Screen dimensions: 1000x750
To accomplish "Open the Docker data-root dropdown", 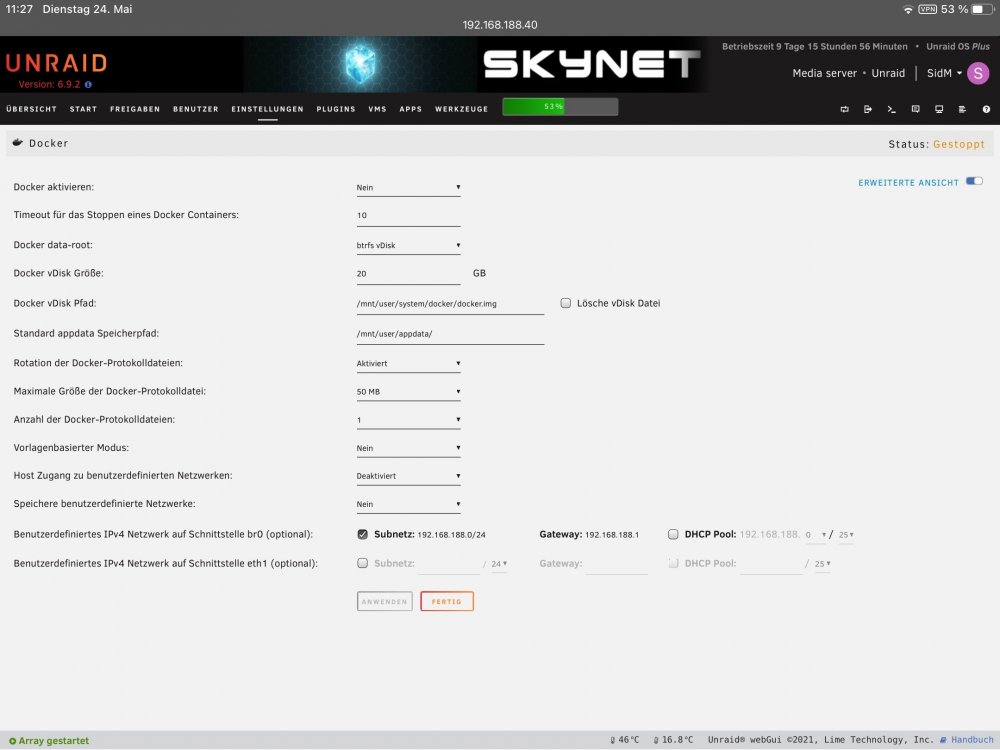I will (408, 246).
